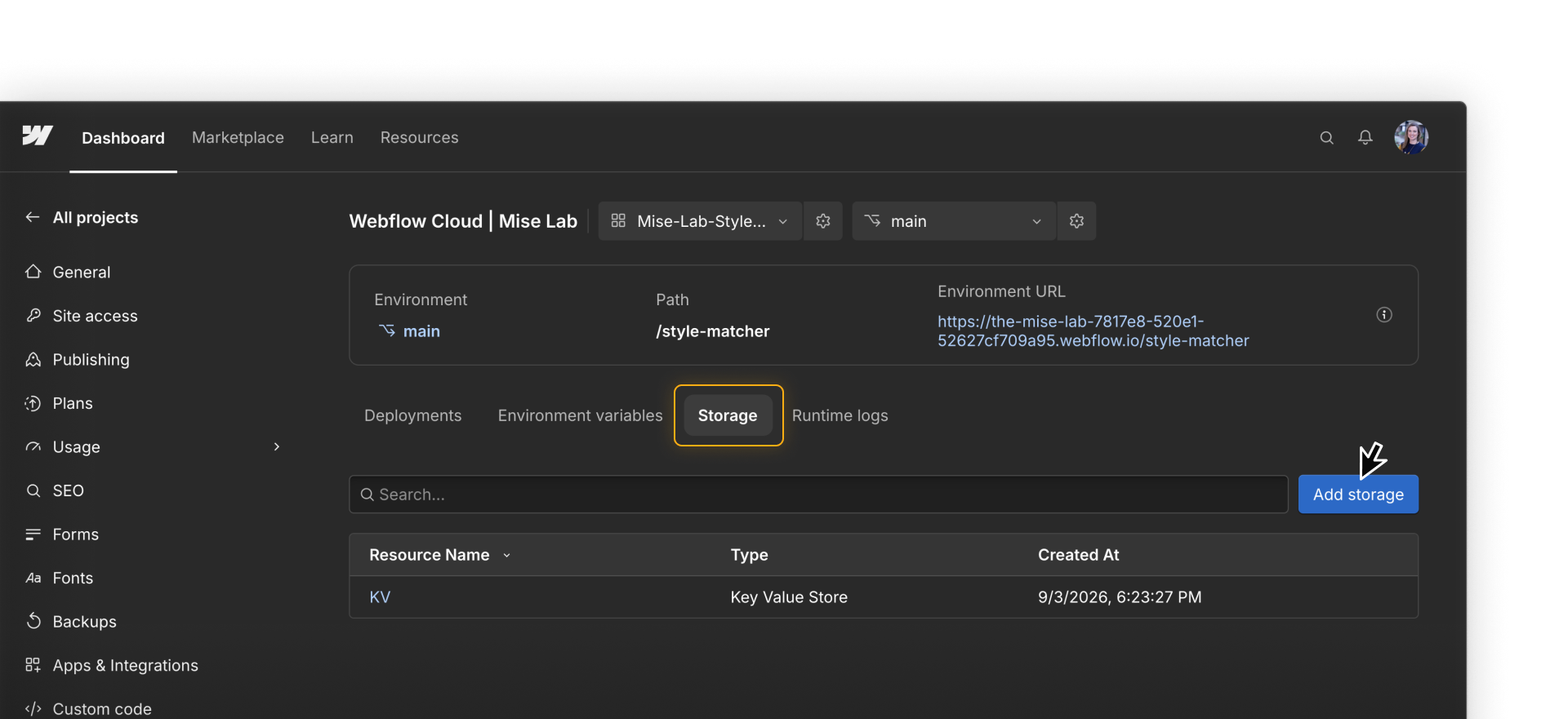The height and width of the screenshot is (719, 1568).
Task: Select the Storage tab
Action: point(728,415)
